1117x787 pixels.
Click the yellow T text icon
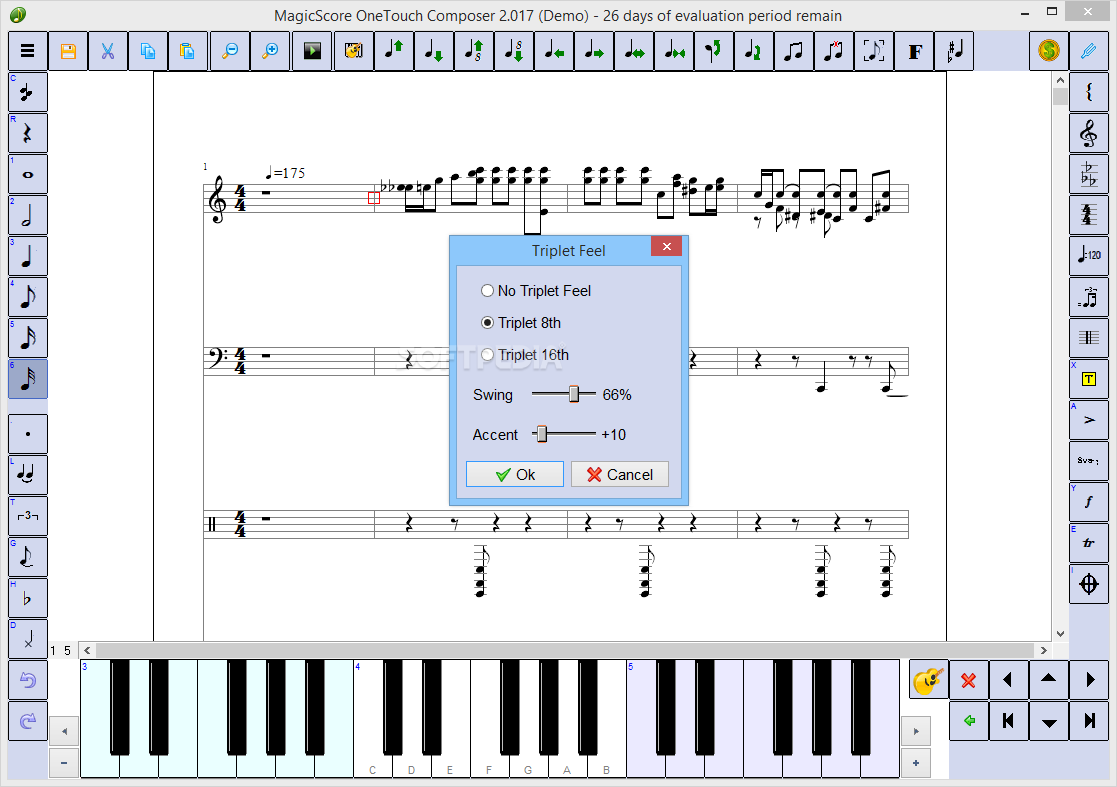(x=1089, y=379)
